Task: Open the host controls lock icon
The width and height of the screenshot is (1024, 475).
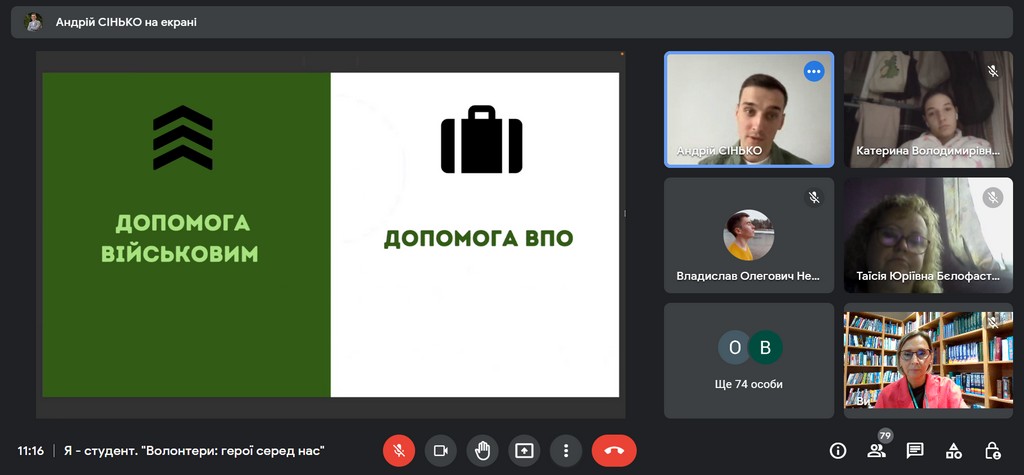Action: (x=992, y=451)
